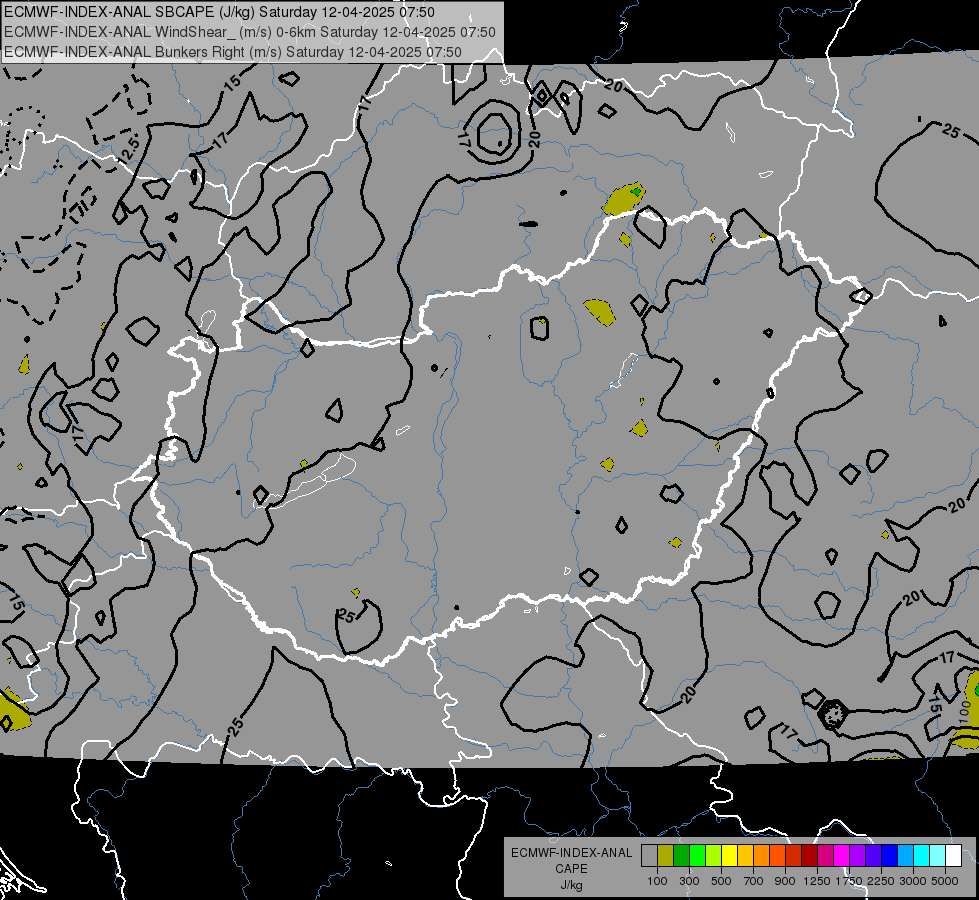Click the pure blue legend swatch

pyautogui.click(x=890, y=856)
